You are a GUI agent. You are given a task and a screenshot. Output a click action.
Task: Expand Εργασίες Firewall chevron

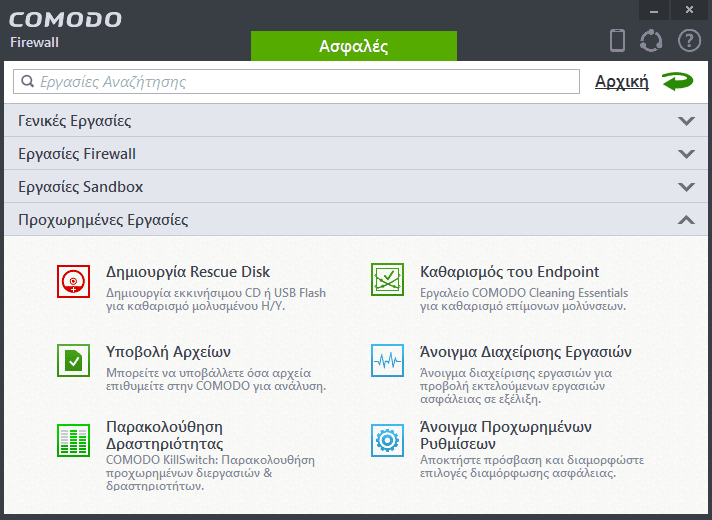tap(686, 154)
